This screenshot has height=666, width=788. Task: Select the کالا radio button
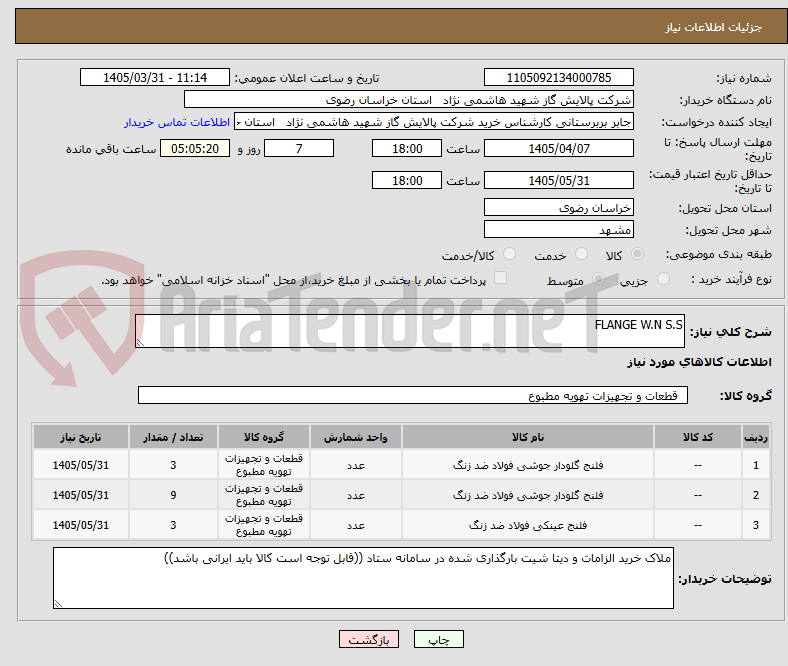(637, 254)
